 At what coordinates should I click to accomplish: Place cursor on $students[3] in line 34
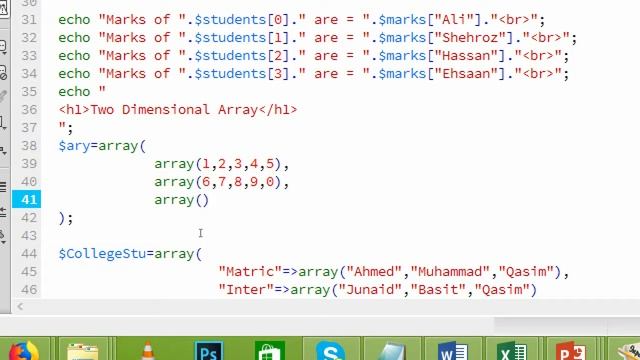click(x=242, y=73)
